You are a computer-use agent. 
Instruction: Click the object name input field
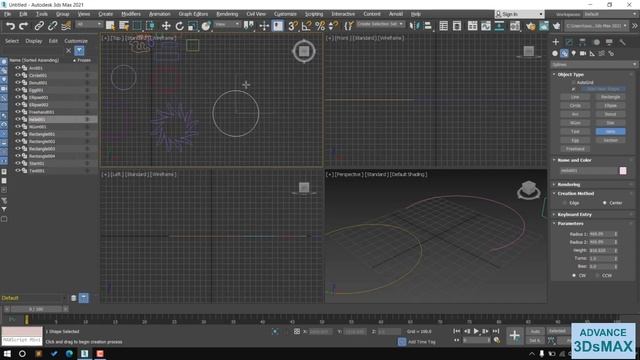point(588,171)
